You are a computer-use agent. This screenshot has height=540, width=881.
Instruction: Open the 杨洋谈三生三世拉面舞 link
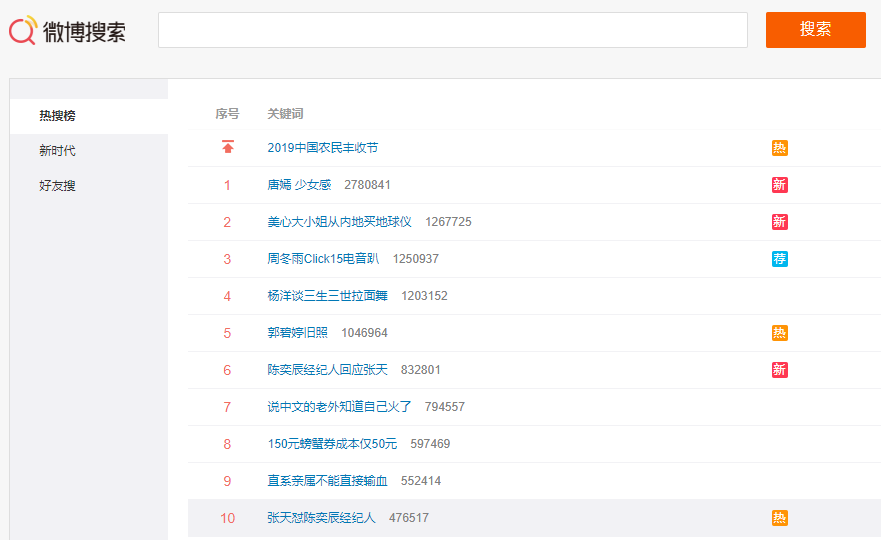point(329,296)
